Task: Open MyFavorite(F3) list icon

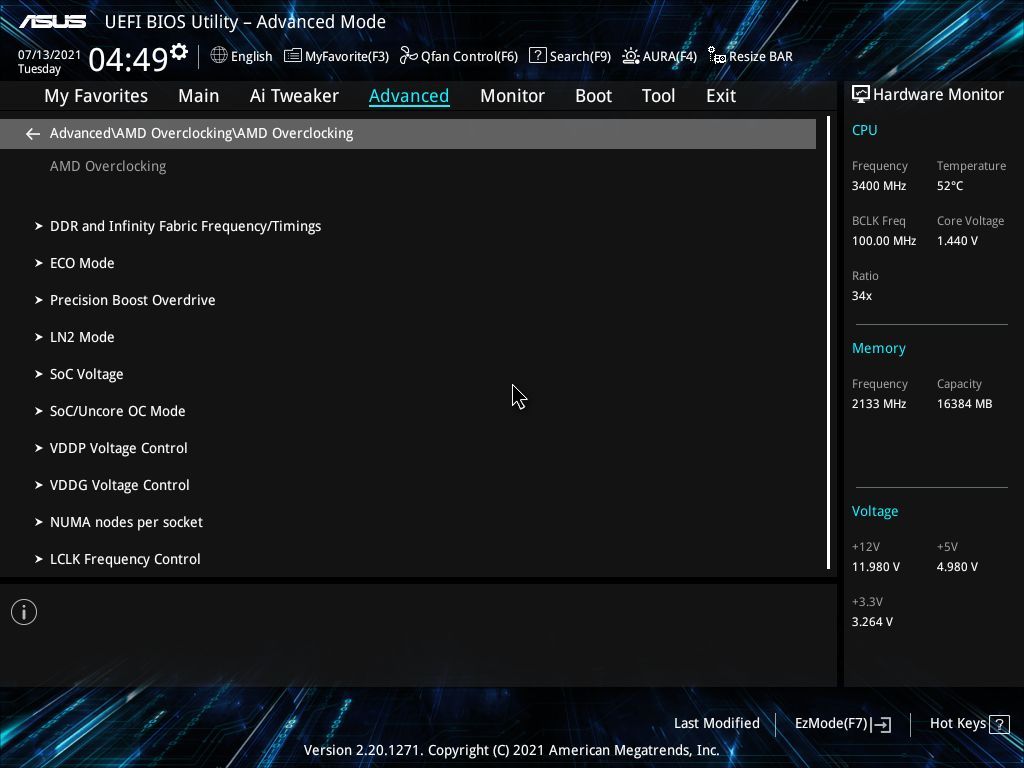Action: 293,56
